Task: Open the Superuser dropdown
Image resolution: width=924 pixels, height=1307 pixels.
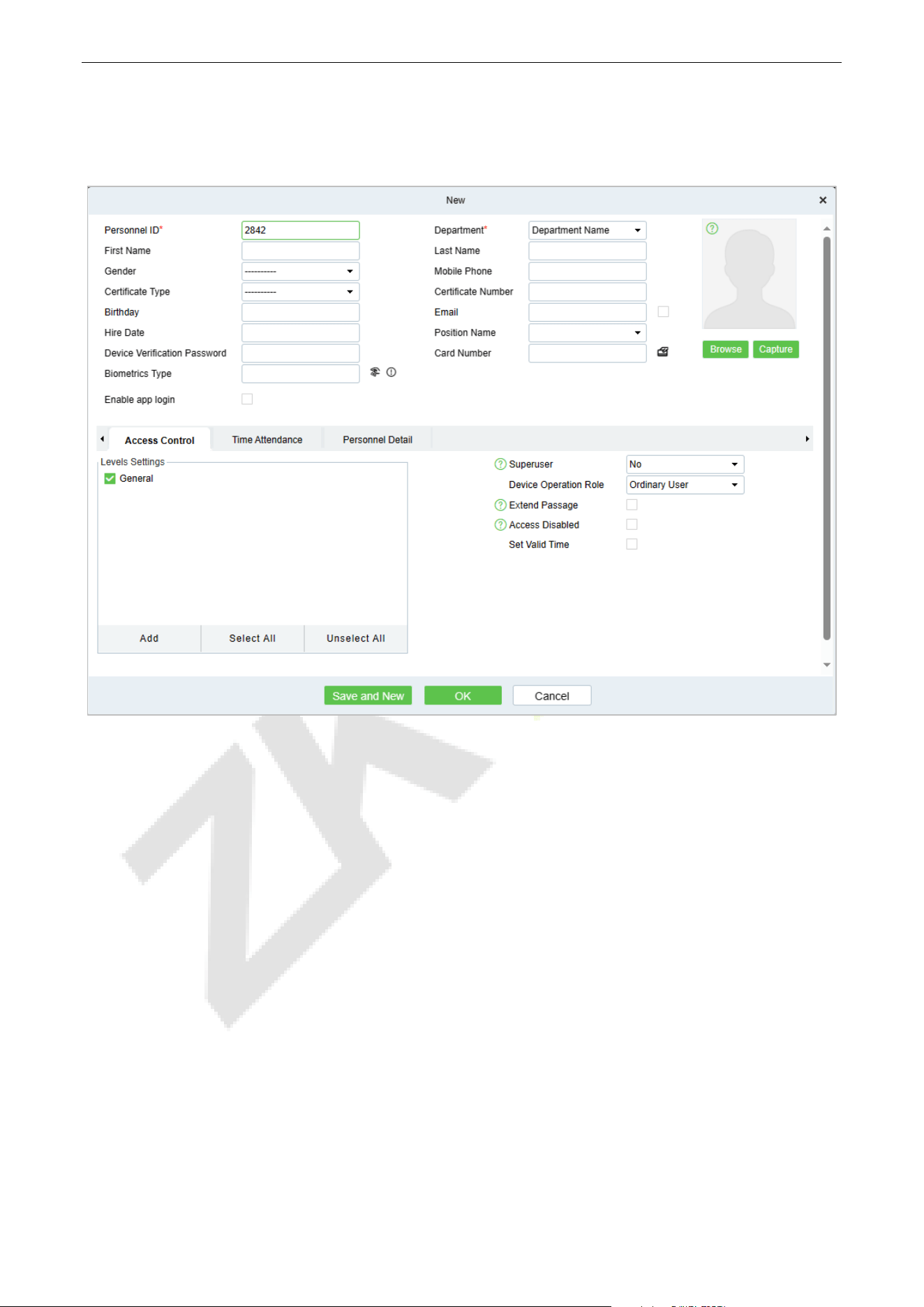Action: click(x=685, y=464)
